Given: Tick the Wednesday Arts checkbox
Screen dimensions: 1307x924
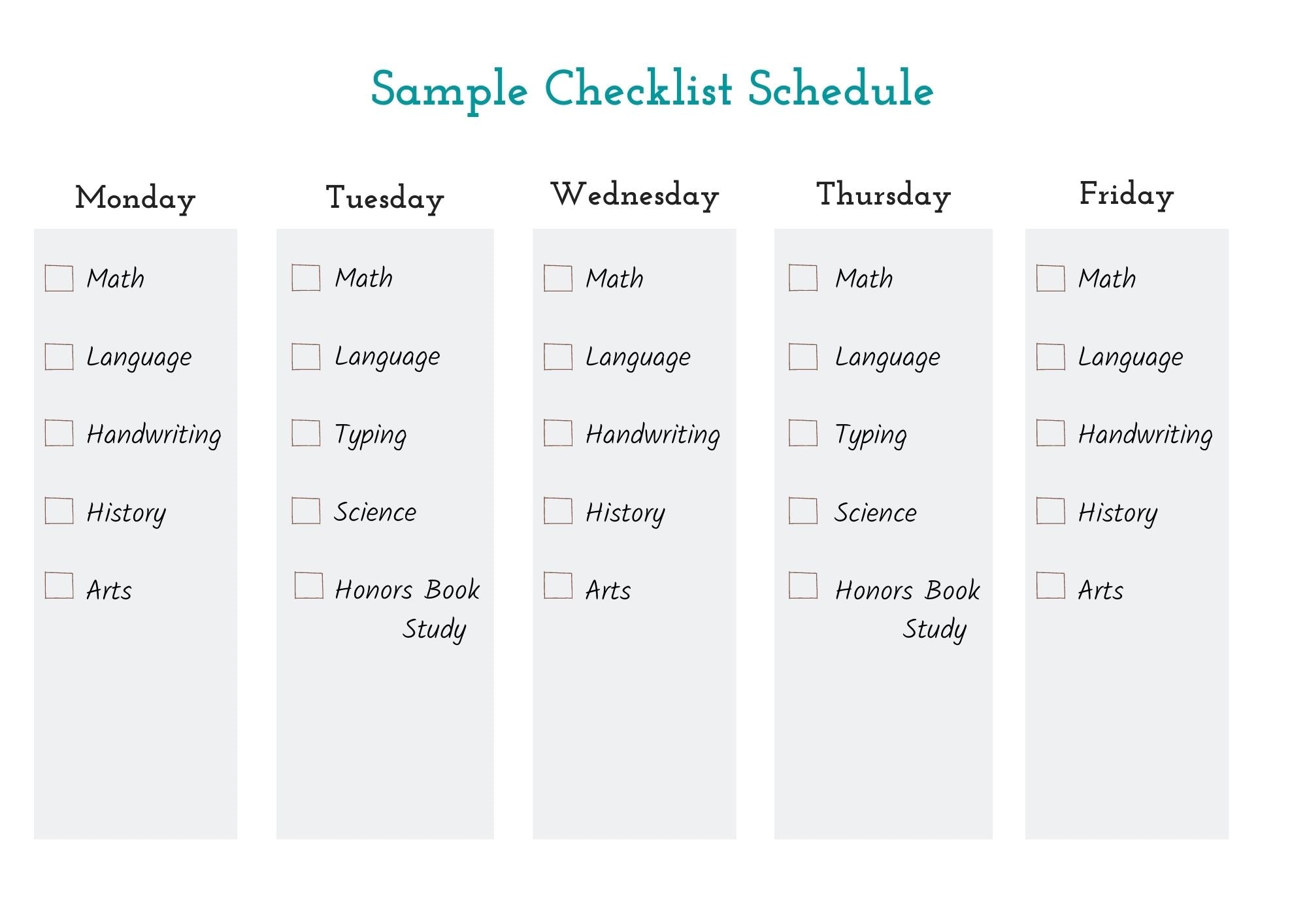Looking at the screenshot, I should [557, 586].
